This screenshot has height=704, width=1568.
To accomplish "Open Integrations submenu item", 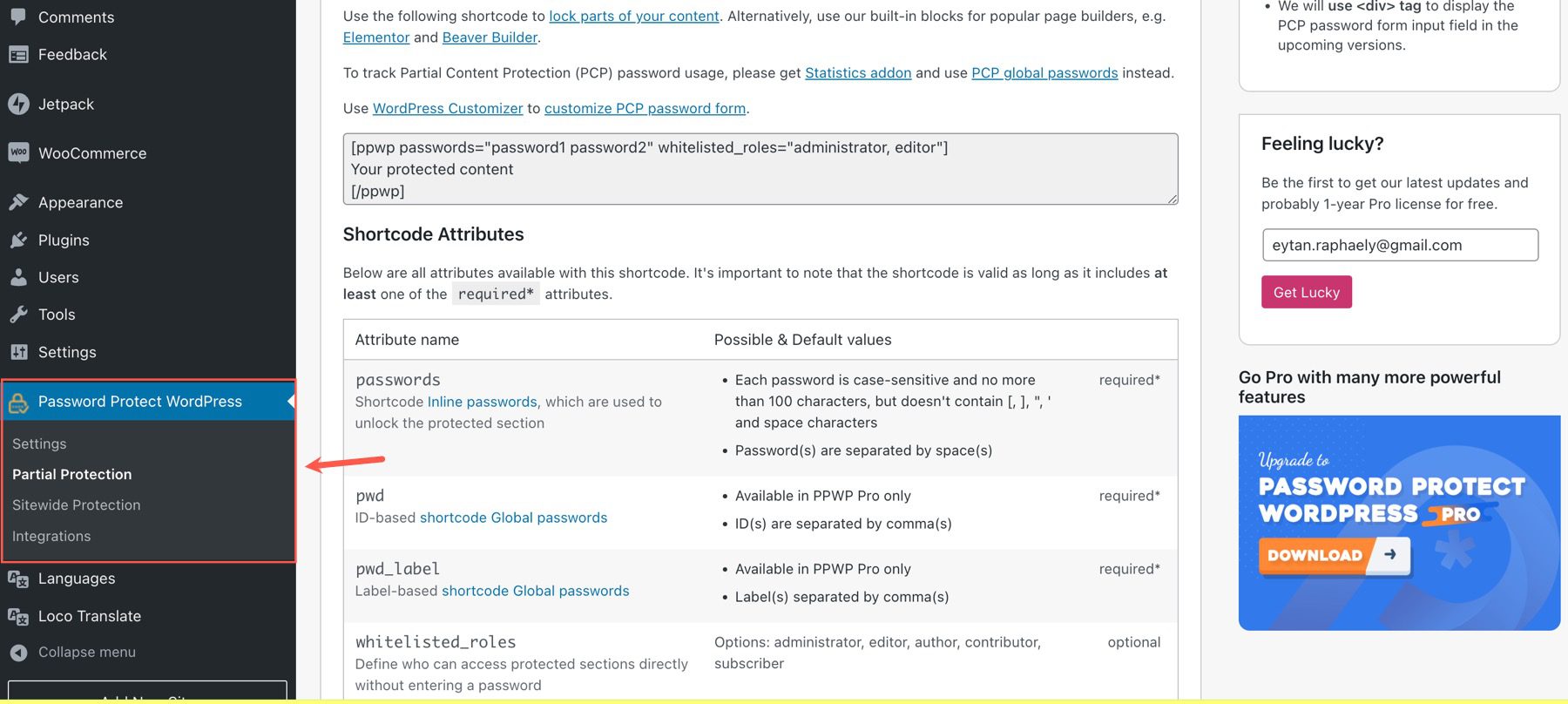I will pyautogui.click(x=51, y=537).
